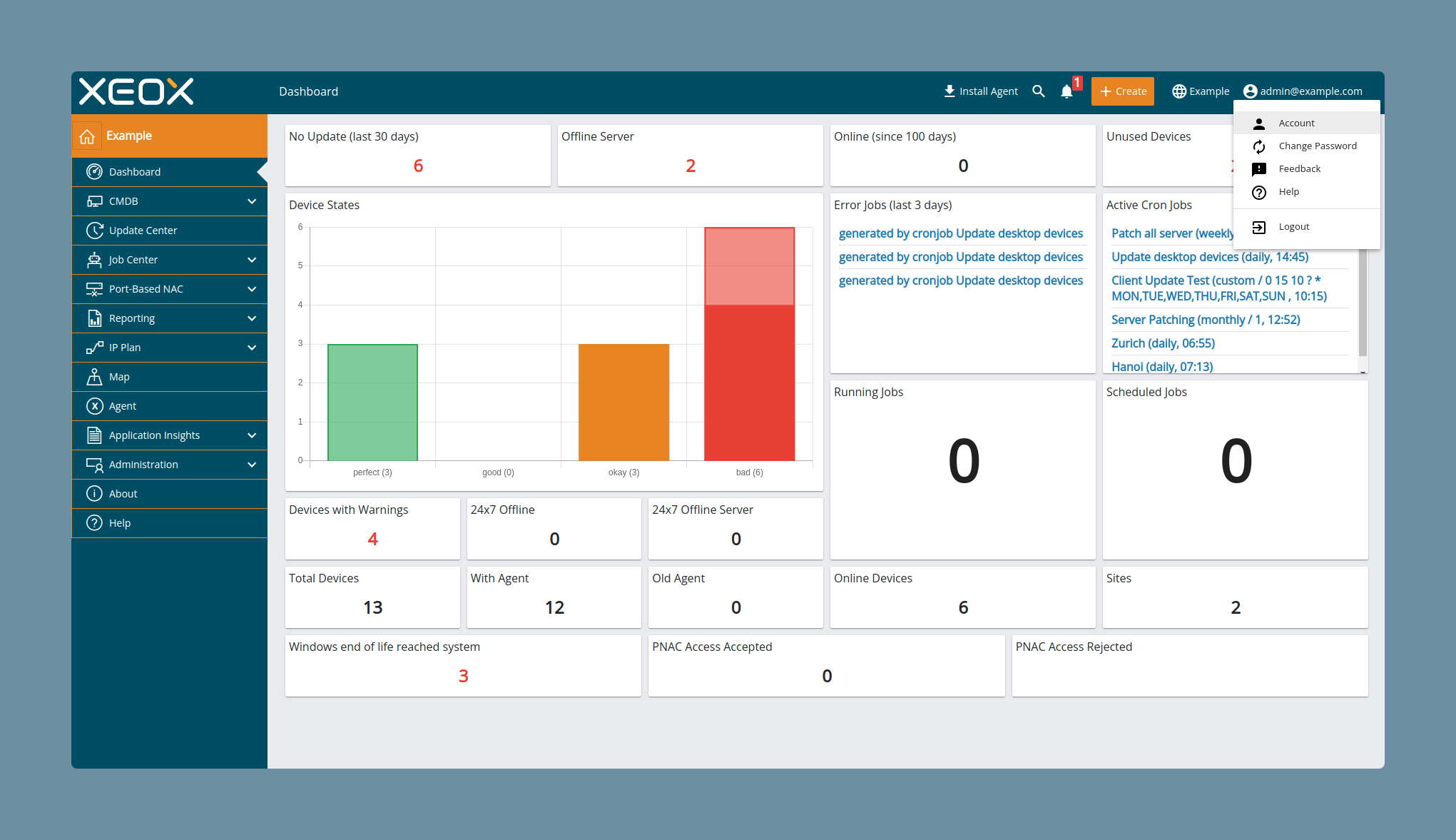Click the Install Agent download icon

950,91
